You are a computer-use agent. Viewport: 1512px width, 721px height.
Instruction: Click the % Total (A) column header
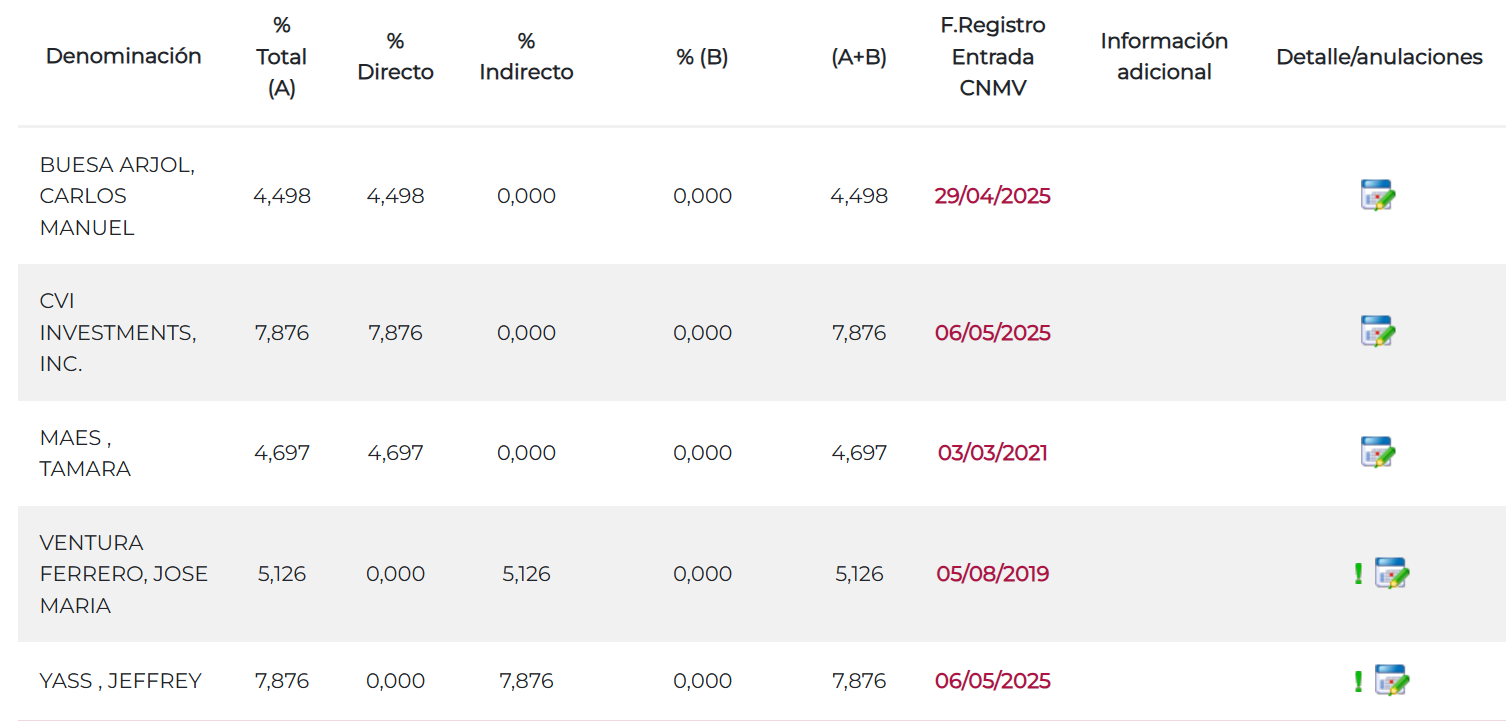(282, 56)
